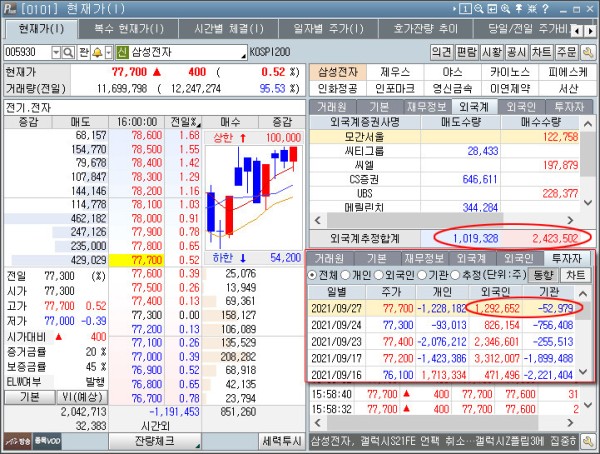Click the highlighted 77,700 price cell
This screenshot has height=454, width=600.
click(137, 260)
